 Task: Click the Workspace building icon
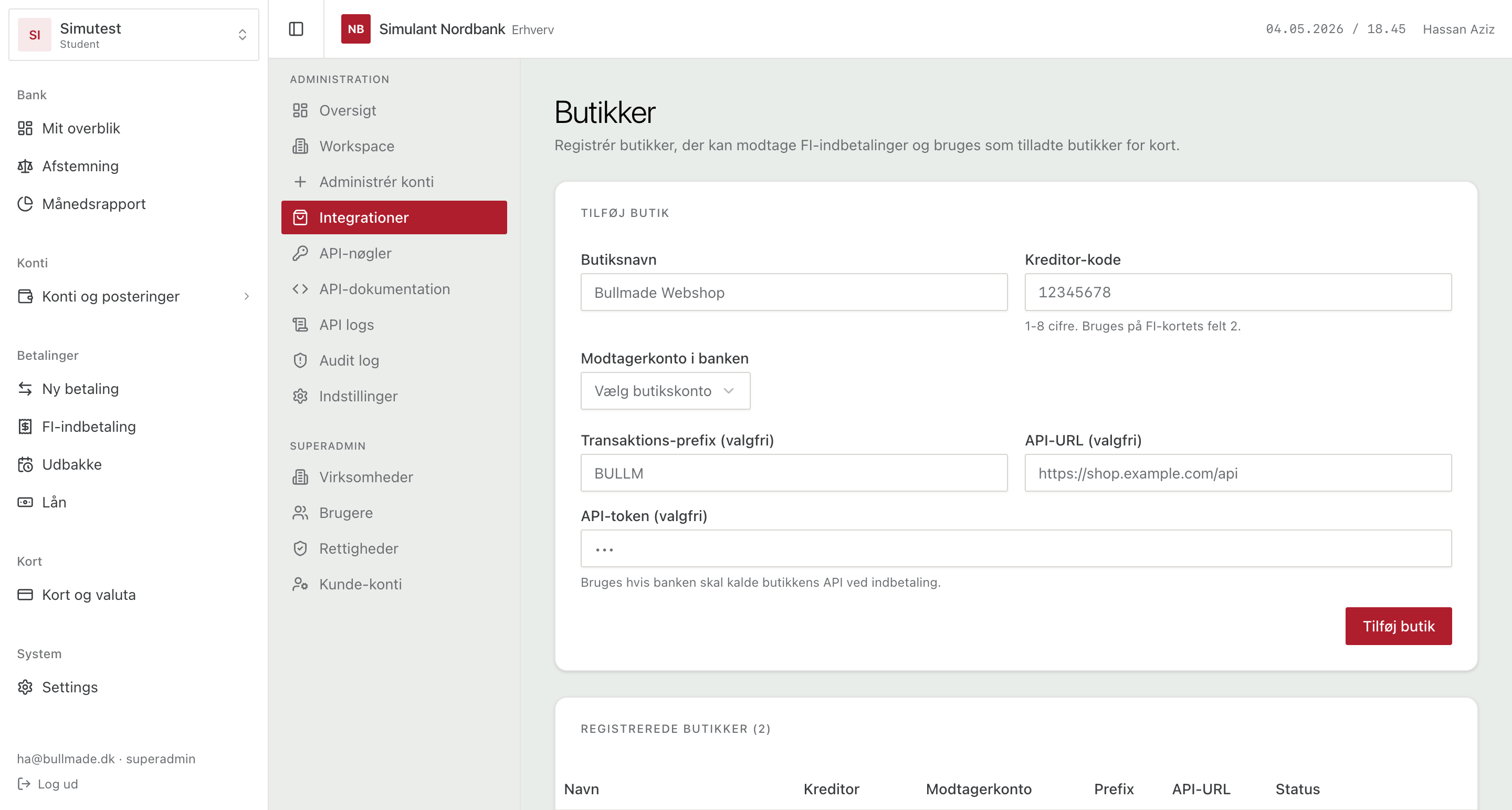[300, 146]
